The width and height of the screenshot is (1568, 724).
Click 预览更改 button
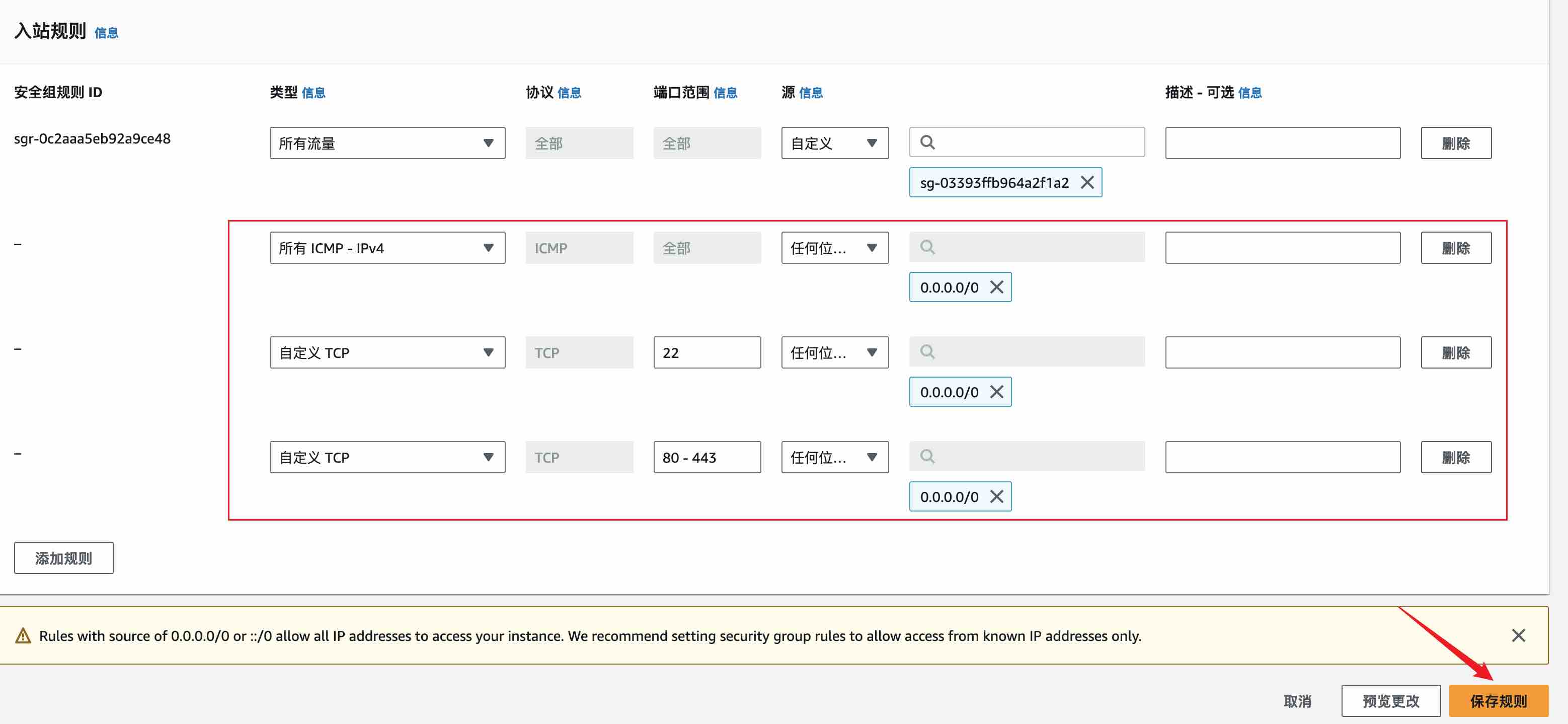point(1391,701)
